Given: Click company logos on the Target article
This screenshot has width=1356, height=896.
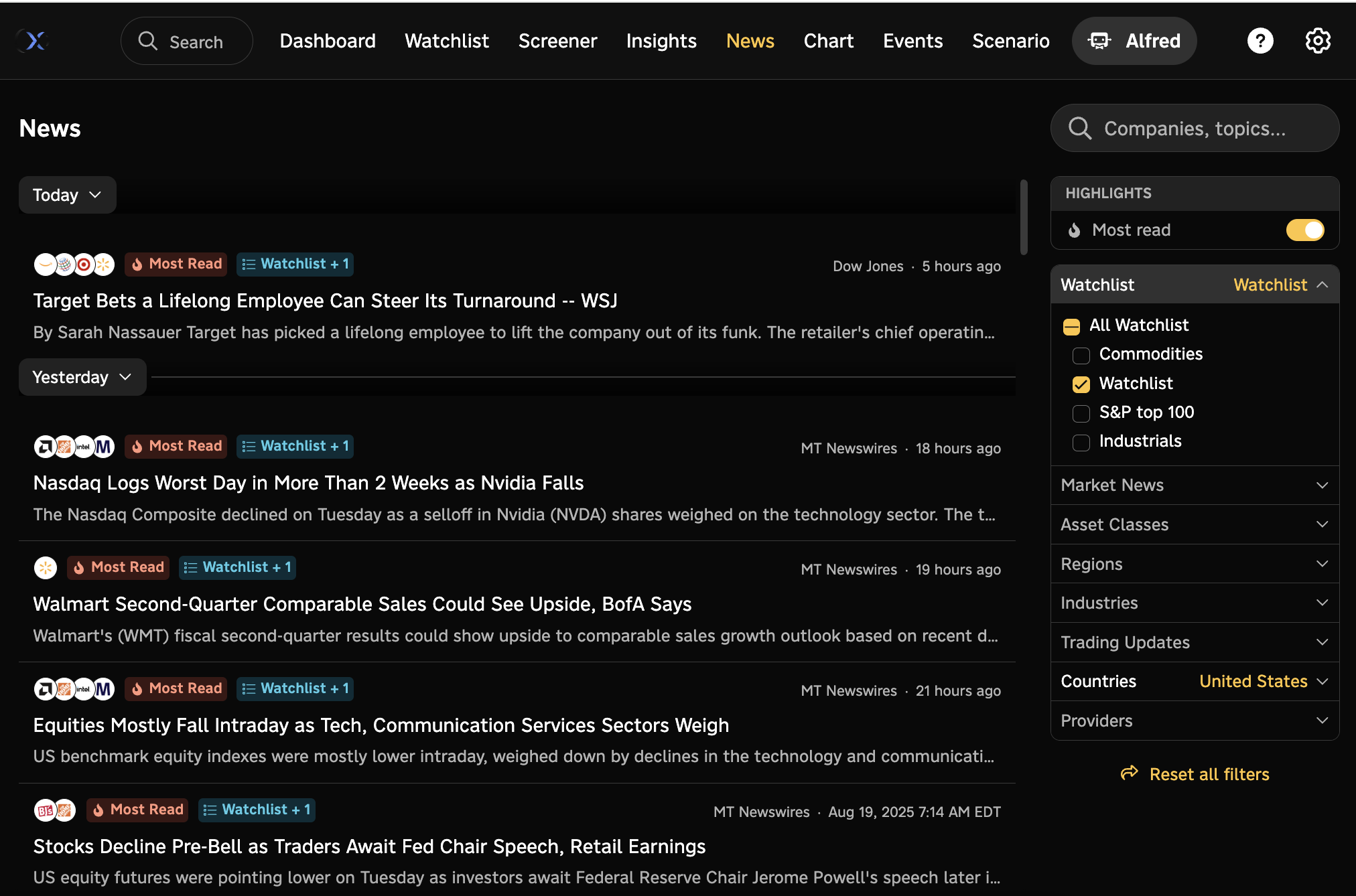Looking at the screenshot, I should click(74, 265).
